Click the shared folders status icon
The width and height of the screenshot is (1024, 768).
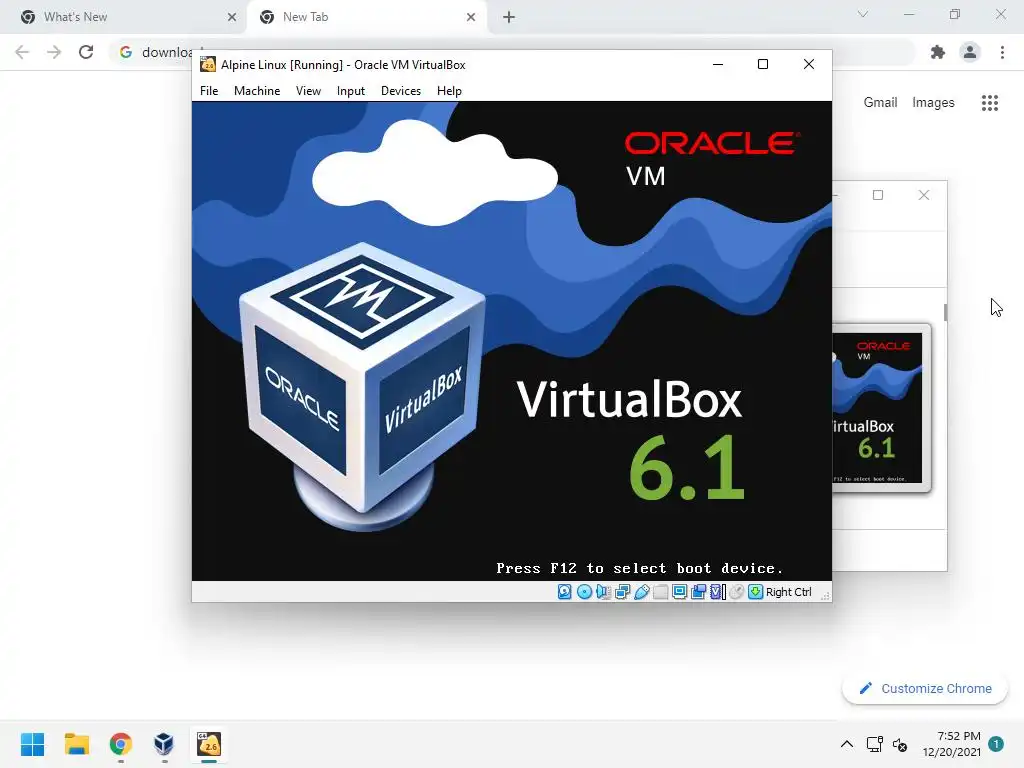tap(660, 592)
